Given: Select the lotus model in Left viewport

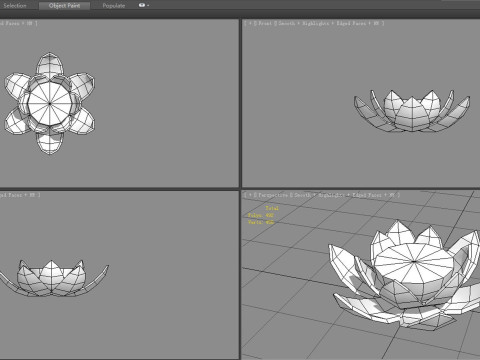Looking at the screenshot, I should tap(52, 278).
